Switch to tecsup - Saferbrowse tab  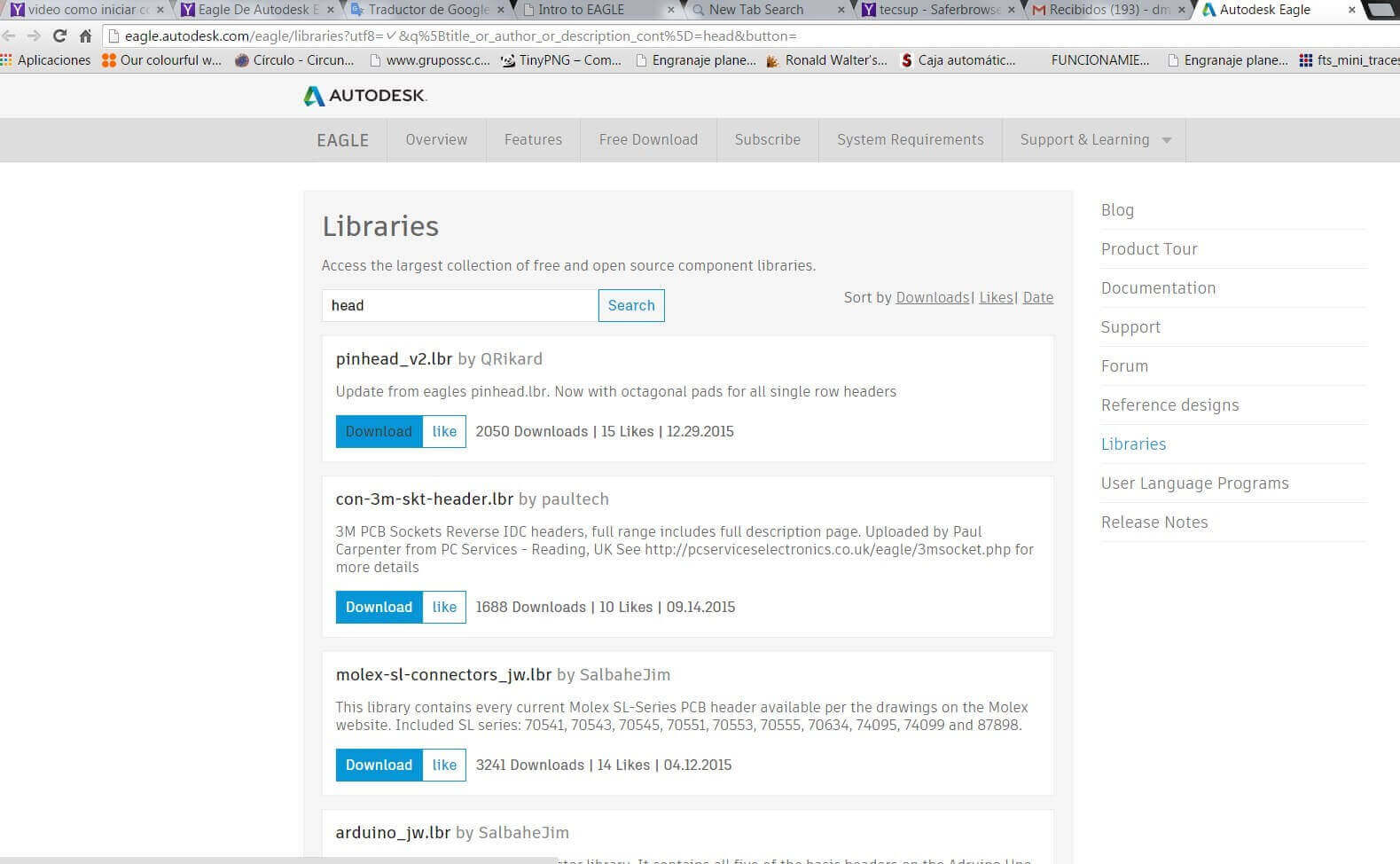(x=938, y=10)
